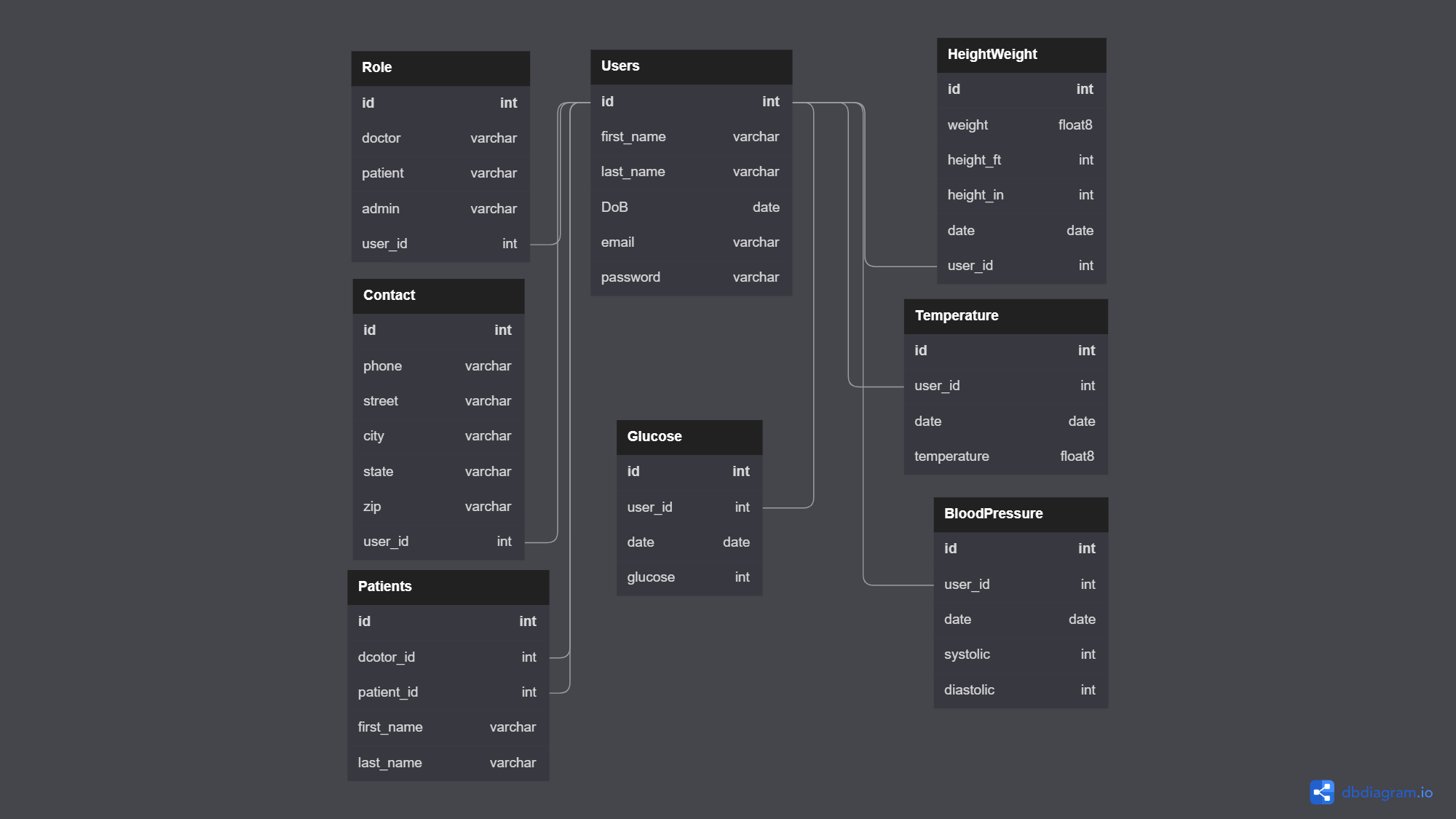Click the weight row in HeightWeight table
The image size is (1456, 819).
pyautogui.click(x=1021, y=124)
